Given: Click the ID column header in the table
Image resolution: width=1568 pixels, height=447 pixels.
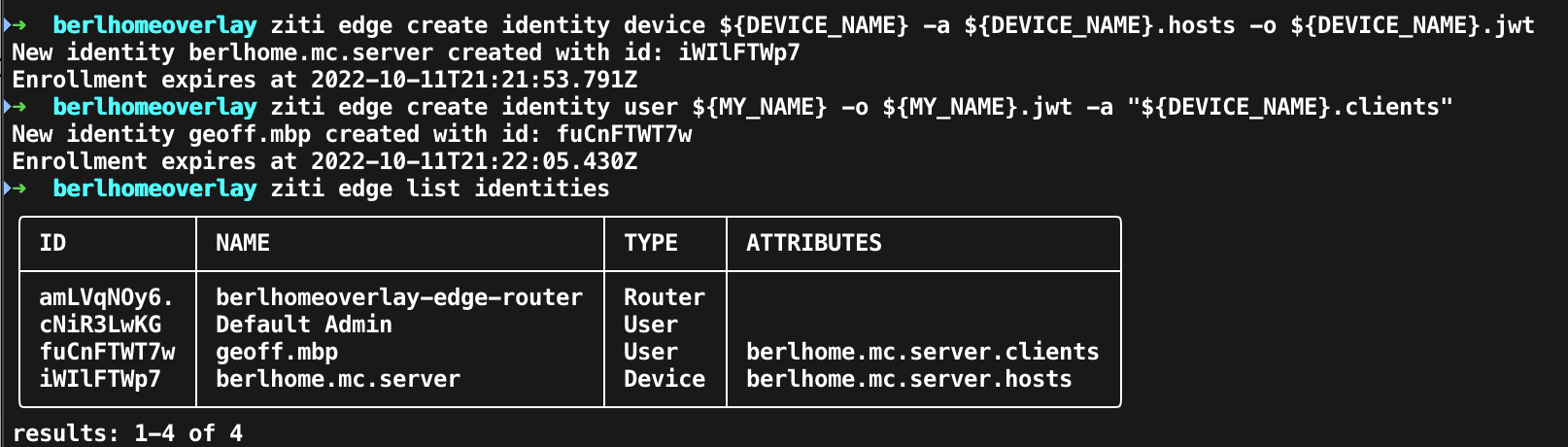Looking at the screenshot, I should coord(52,243).
